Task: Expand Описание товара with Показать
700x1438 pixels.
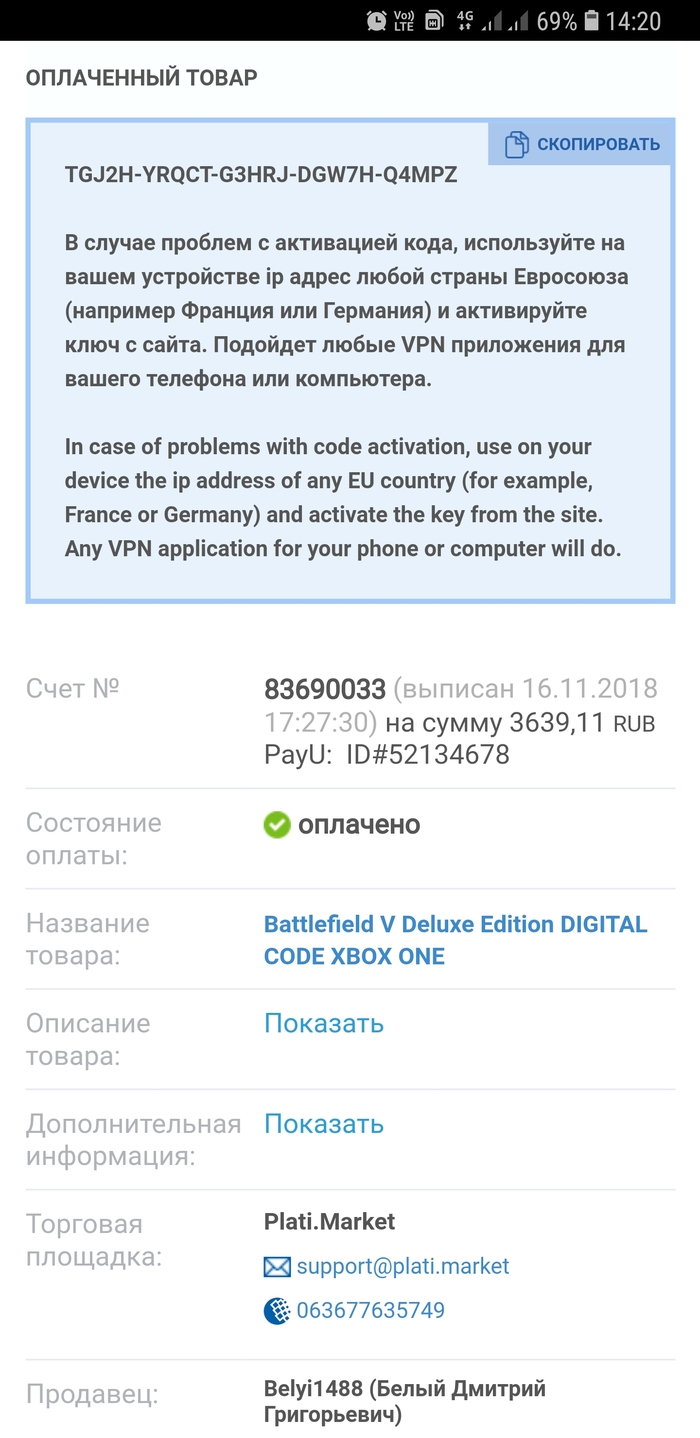Action: coord(324,1023)
